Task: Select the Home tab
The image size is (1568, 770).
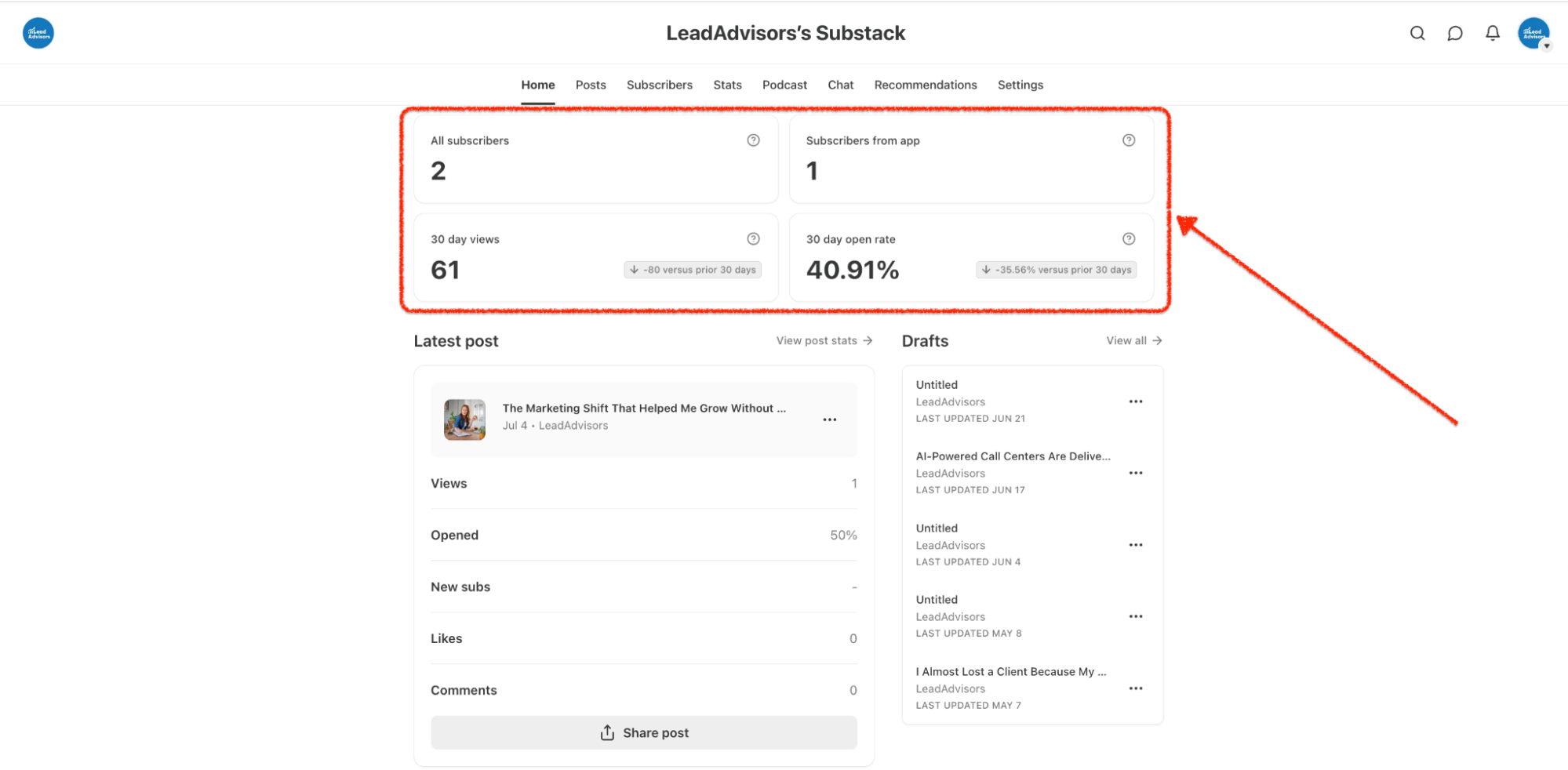Action: point(537,85)
